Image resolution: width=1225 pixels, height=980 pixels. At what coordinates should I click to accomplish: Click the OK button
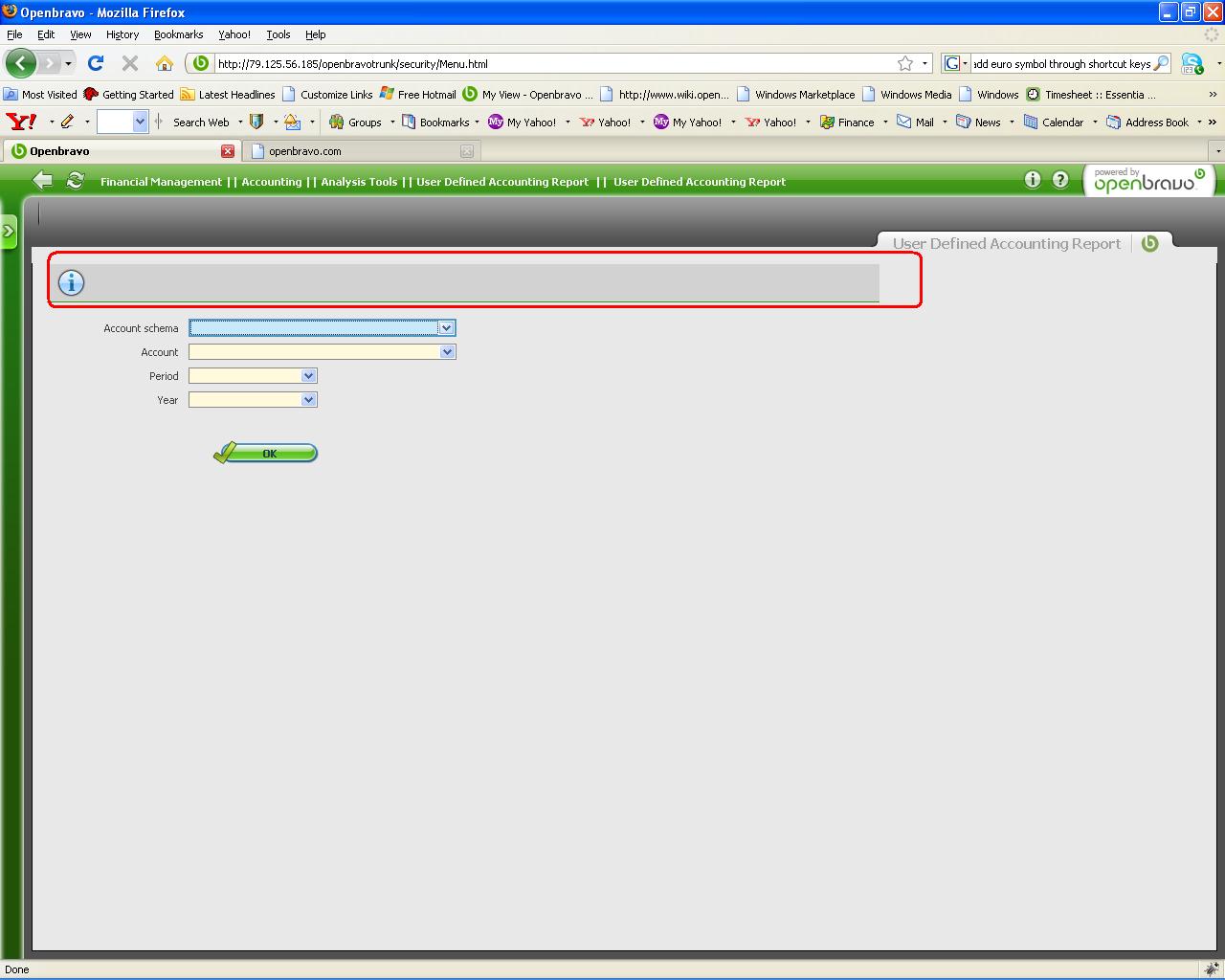pos(266,453)
